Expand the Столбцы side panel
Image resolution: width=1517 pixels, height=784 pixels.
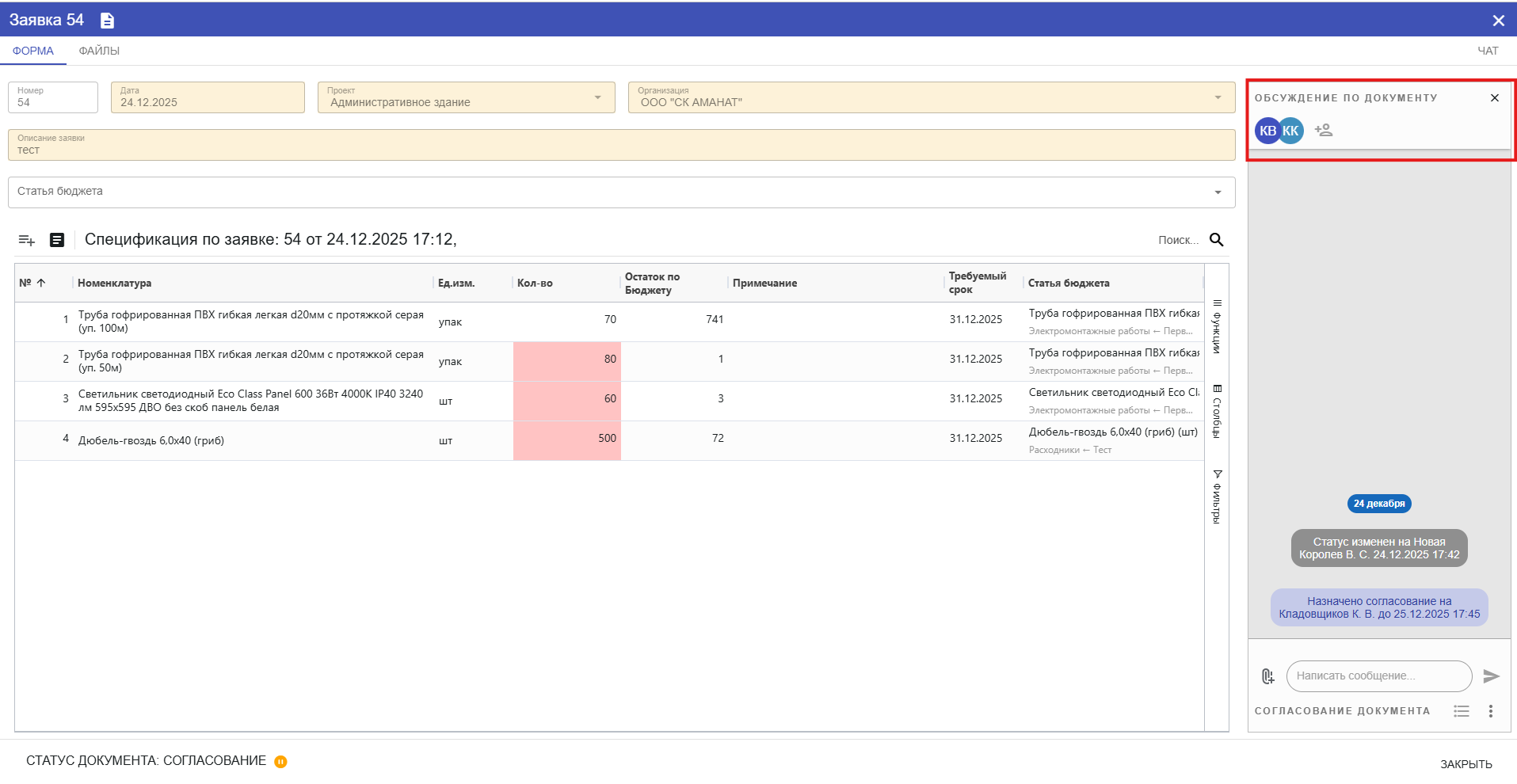pyautogui.click(x=1217, y=411)
